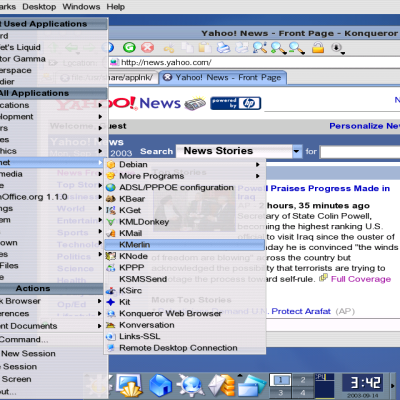Open the Desktop menu in menu bar
Viewport: 400px width, 400px height.
click(39, 7)
